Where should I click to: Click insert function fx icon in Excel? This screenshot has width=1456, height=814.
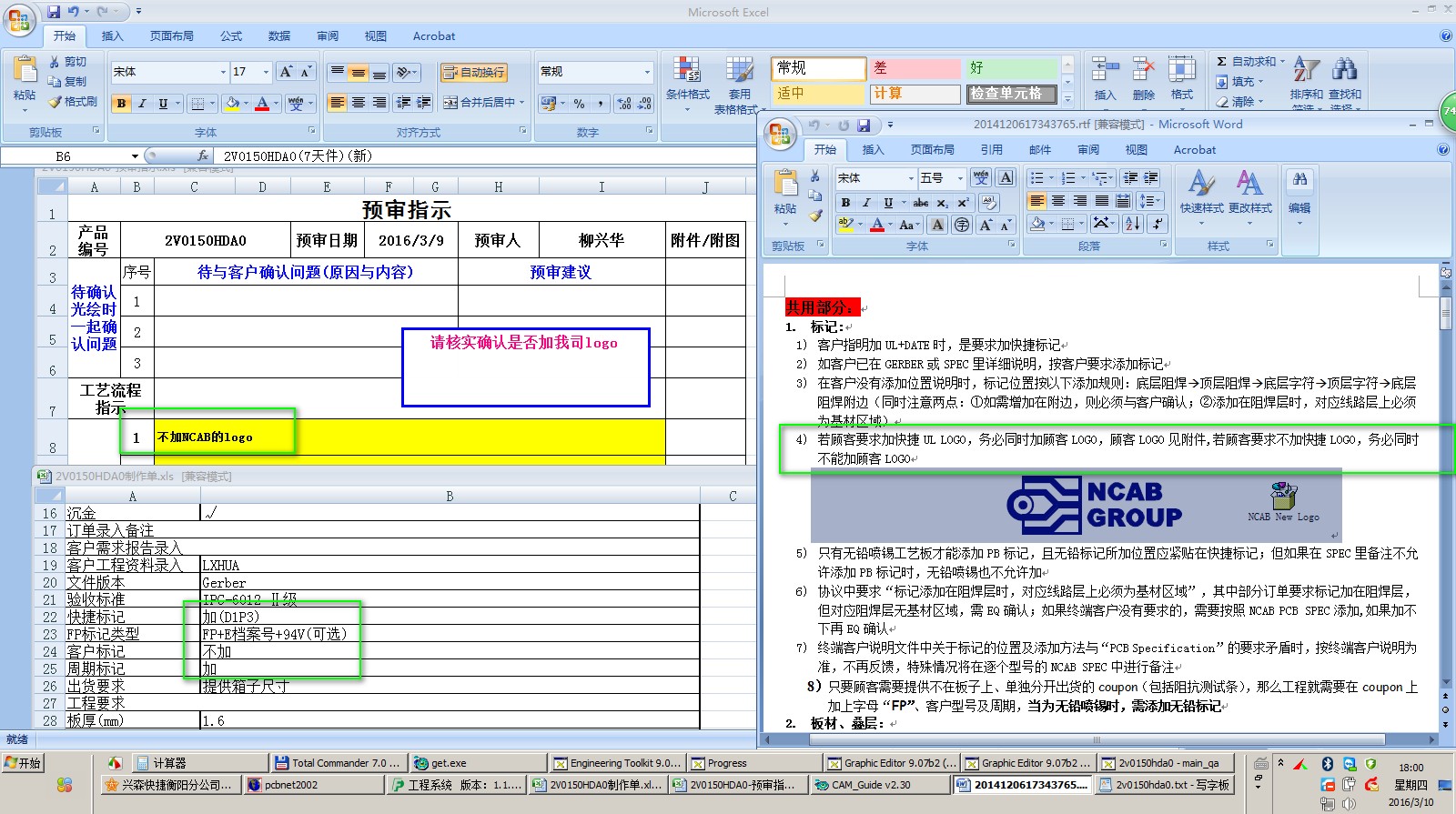coord(203,156)
